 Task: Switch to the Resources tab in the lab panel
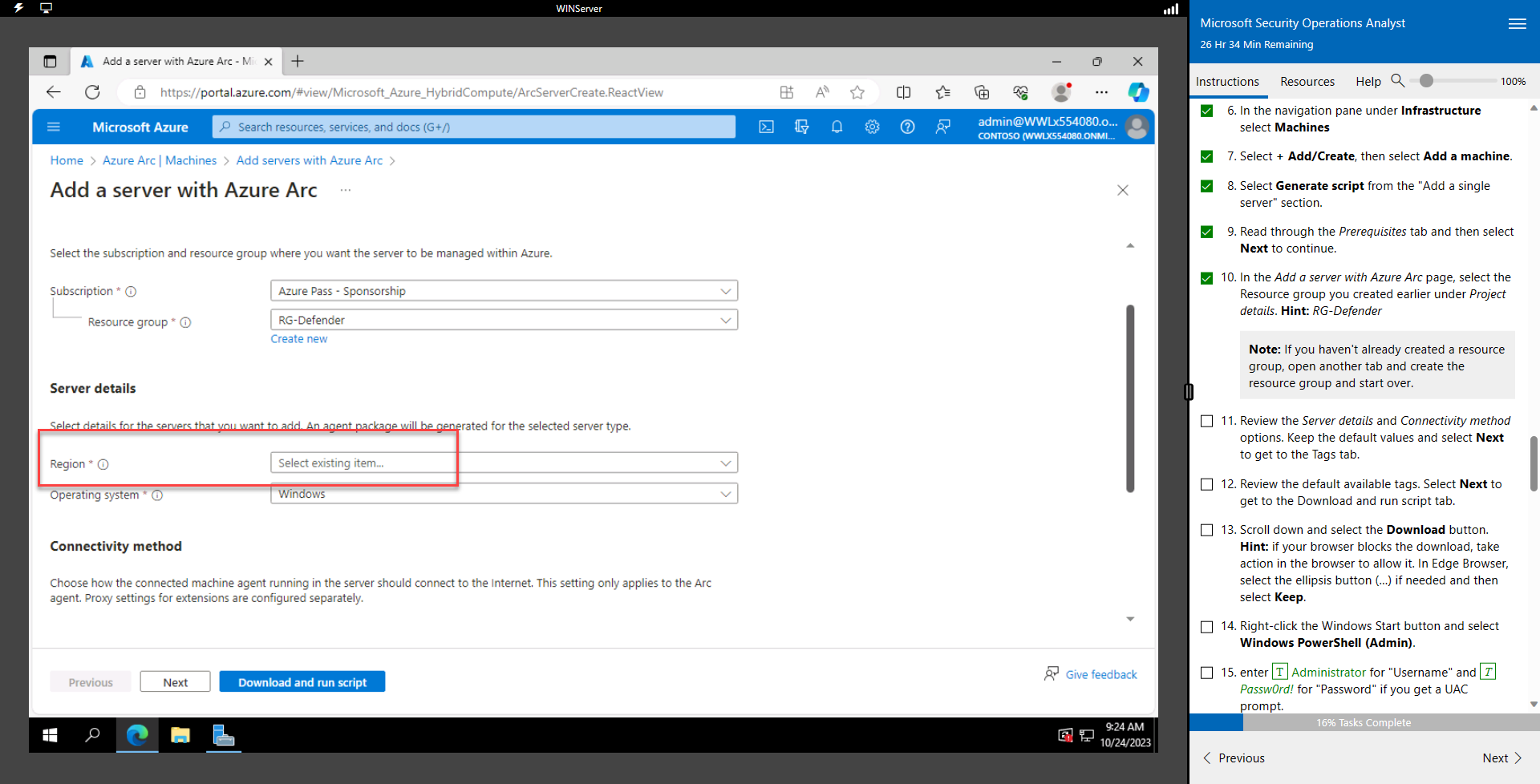(x=1307, y=81)
